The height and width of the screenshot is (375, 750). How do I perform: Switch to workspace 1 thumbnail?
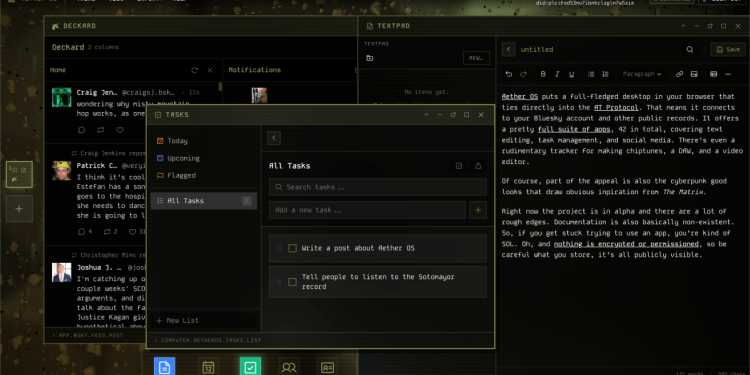19,175
